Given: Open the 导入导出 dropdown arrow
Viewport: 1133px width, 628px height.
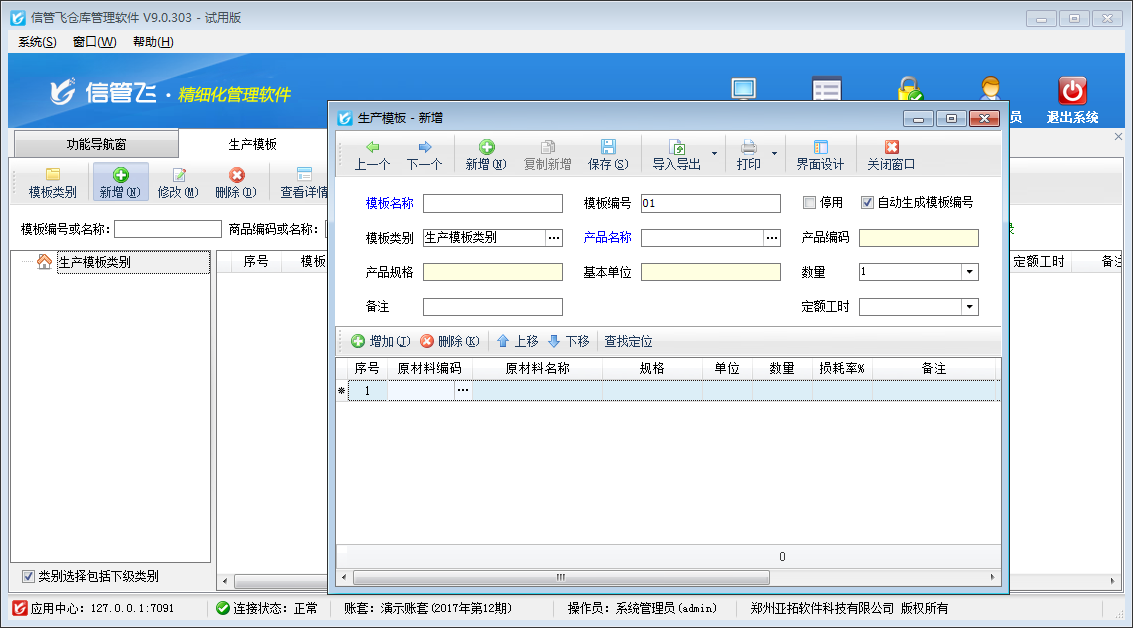Looking at the screenshot, I should click(x=714, y=154).
